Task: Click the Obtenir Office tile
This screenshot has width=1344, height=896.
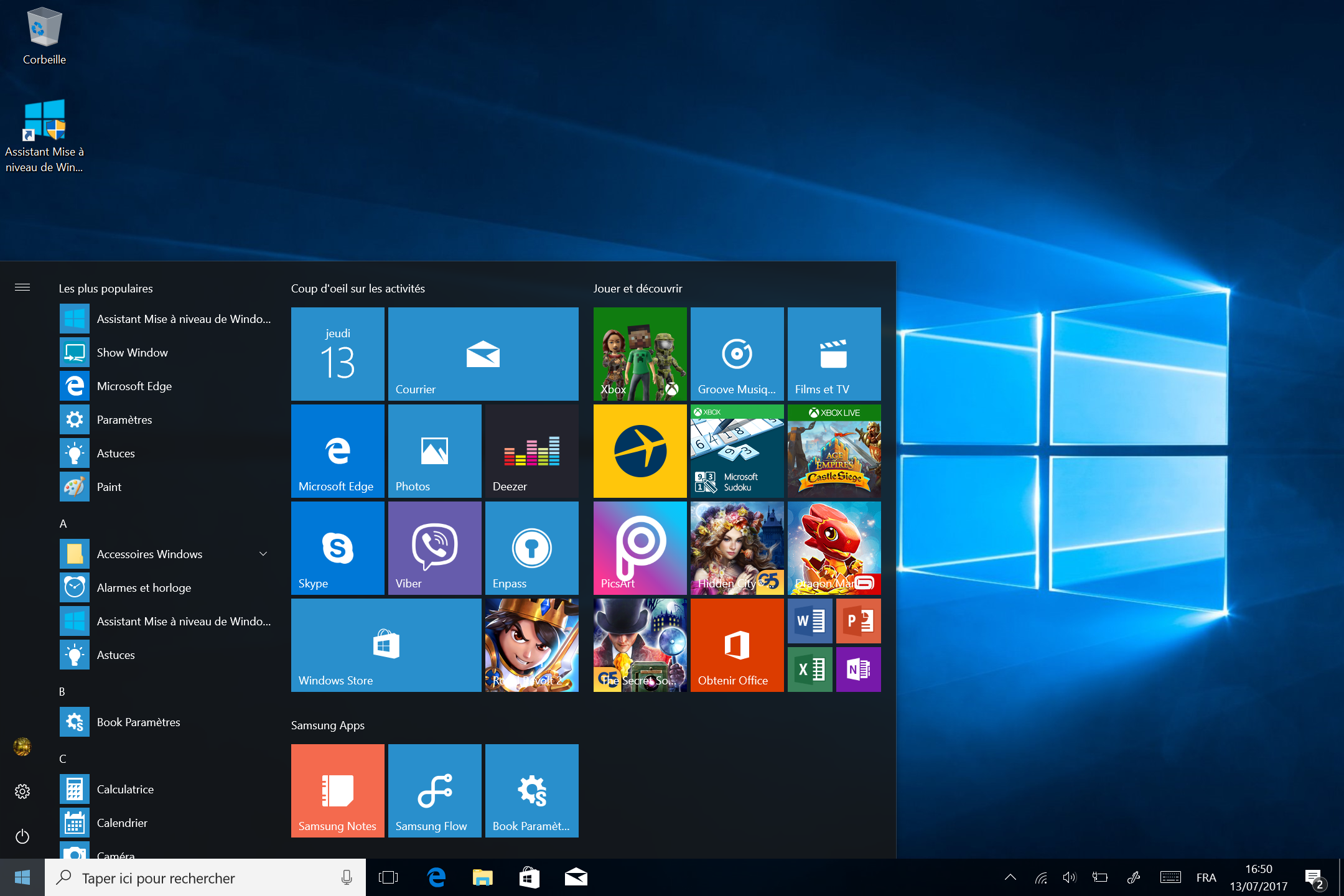Action: click(737, 645)
